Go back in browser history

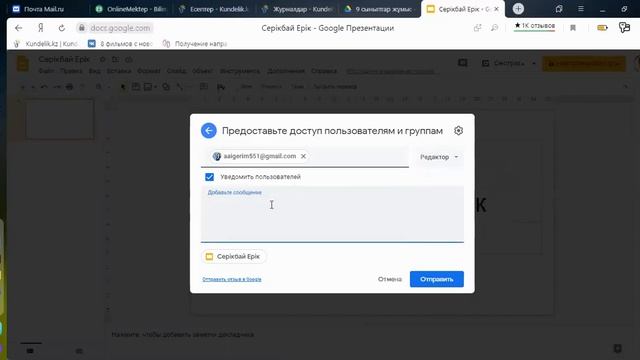point(18,28)
